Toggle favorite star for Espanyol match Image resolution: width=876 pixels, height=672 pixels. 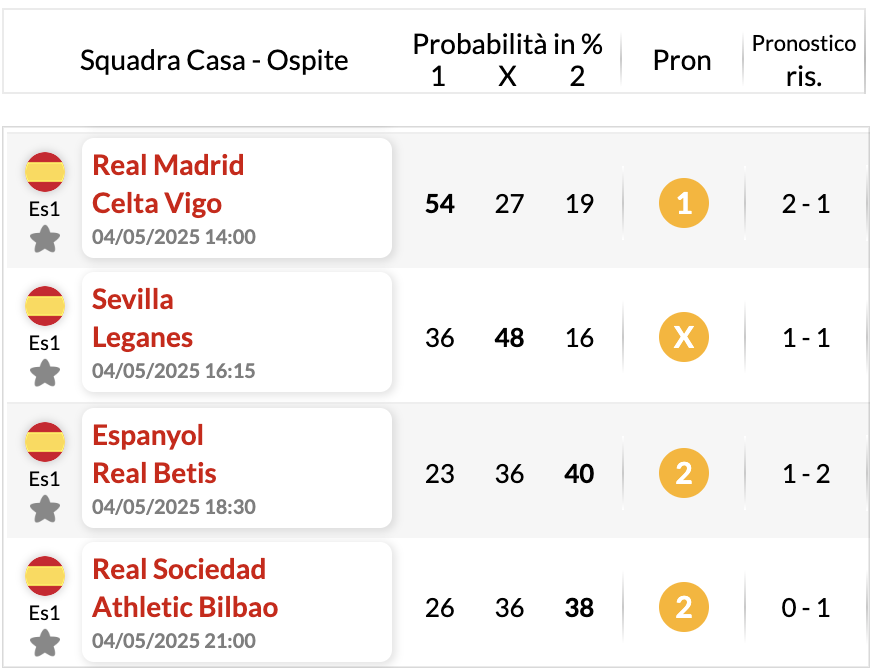pos(45,509)
